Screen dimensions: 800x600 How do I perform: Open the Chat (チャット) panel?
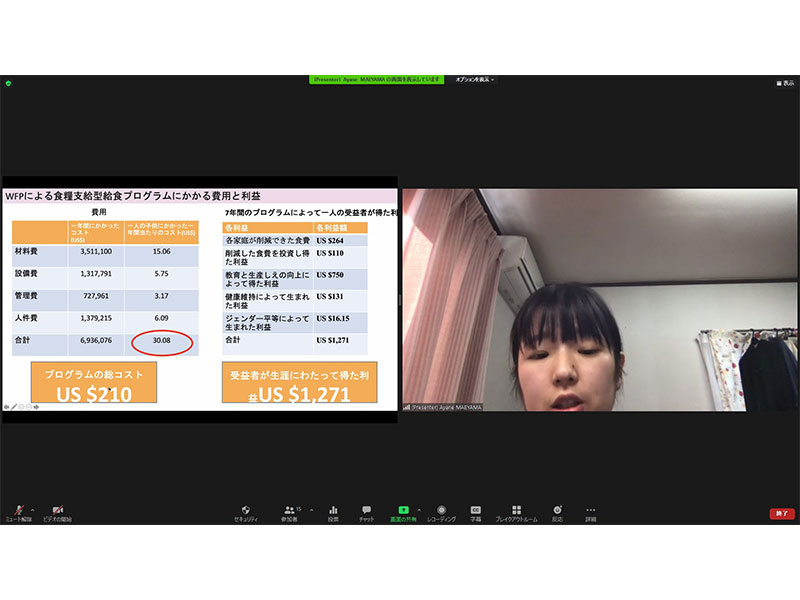367,510
